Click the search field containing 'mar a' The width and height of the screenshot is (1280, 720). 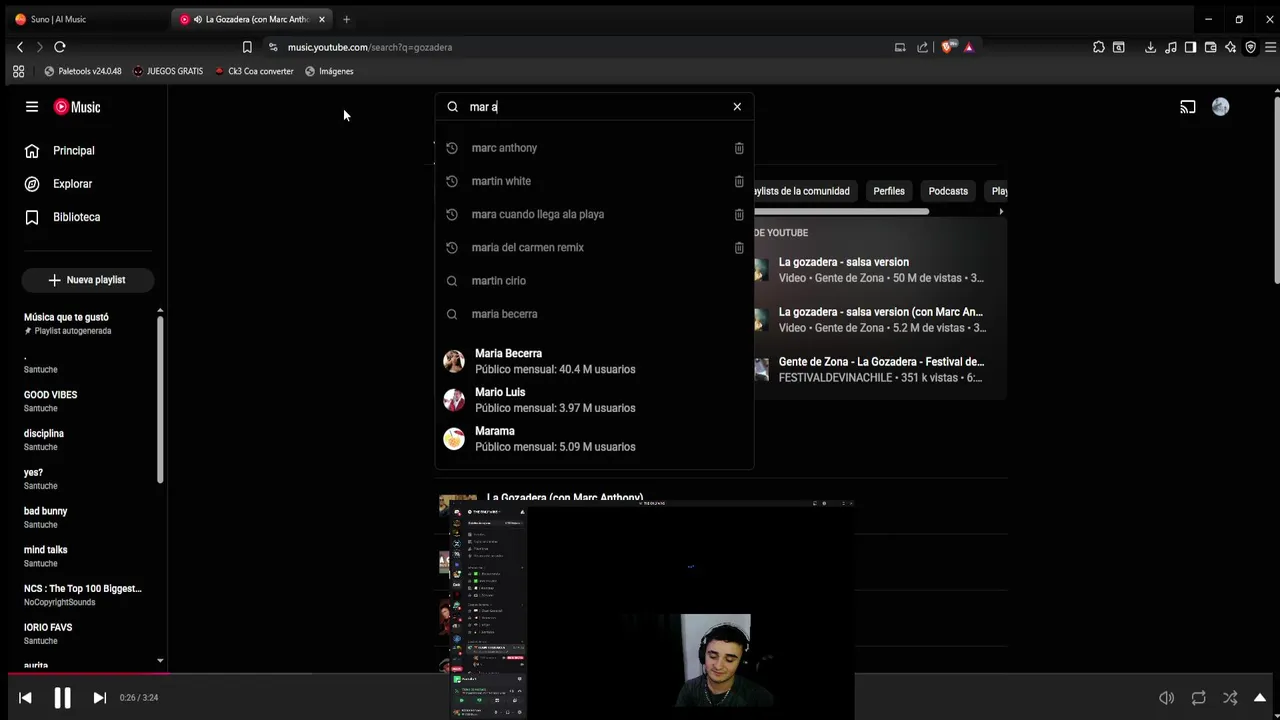(x=594, y=107)
